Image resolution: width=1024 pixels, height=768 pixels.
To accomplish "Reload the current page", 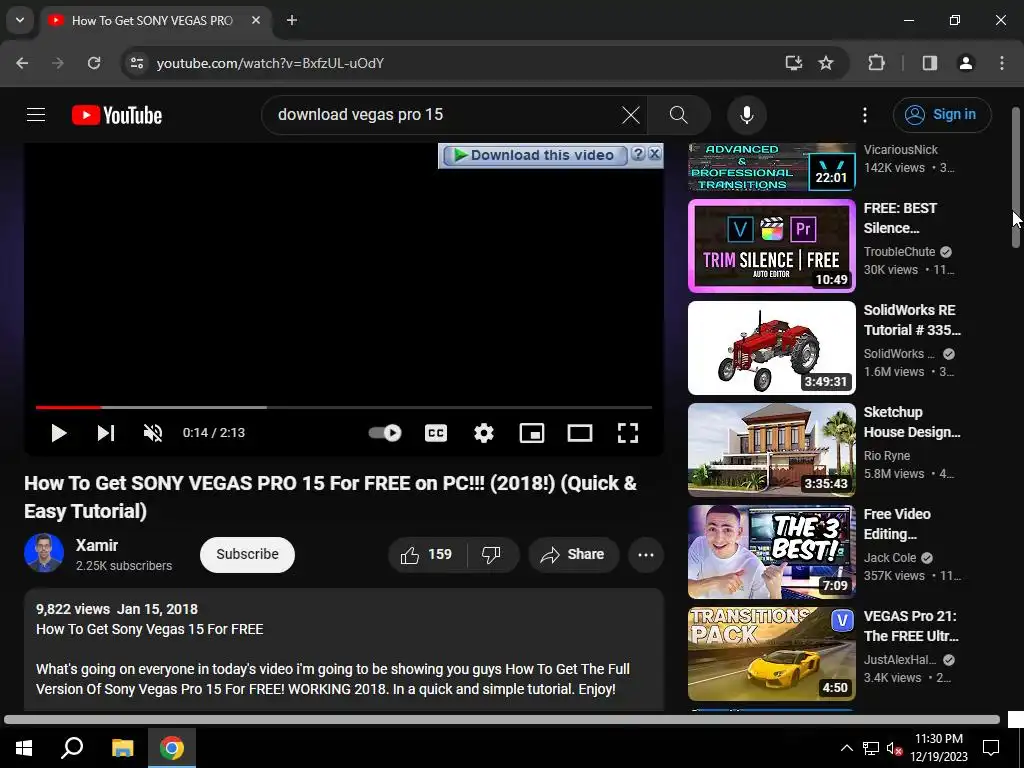I will [94, 63].
